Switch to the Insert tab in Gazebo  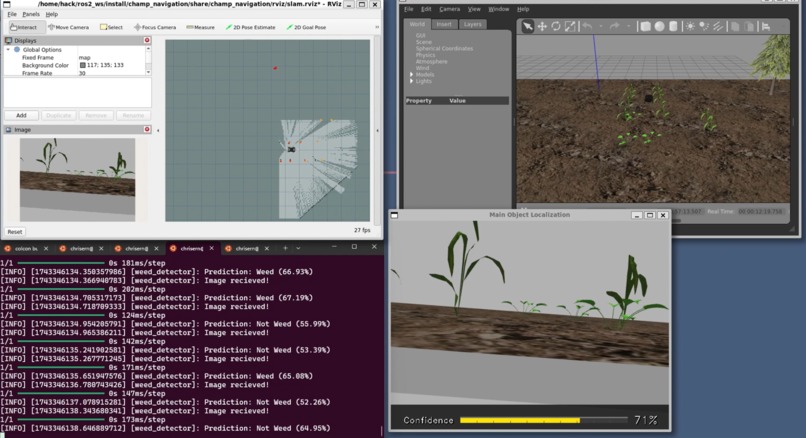click(x=444, y=24)
